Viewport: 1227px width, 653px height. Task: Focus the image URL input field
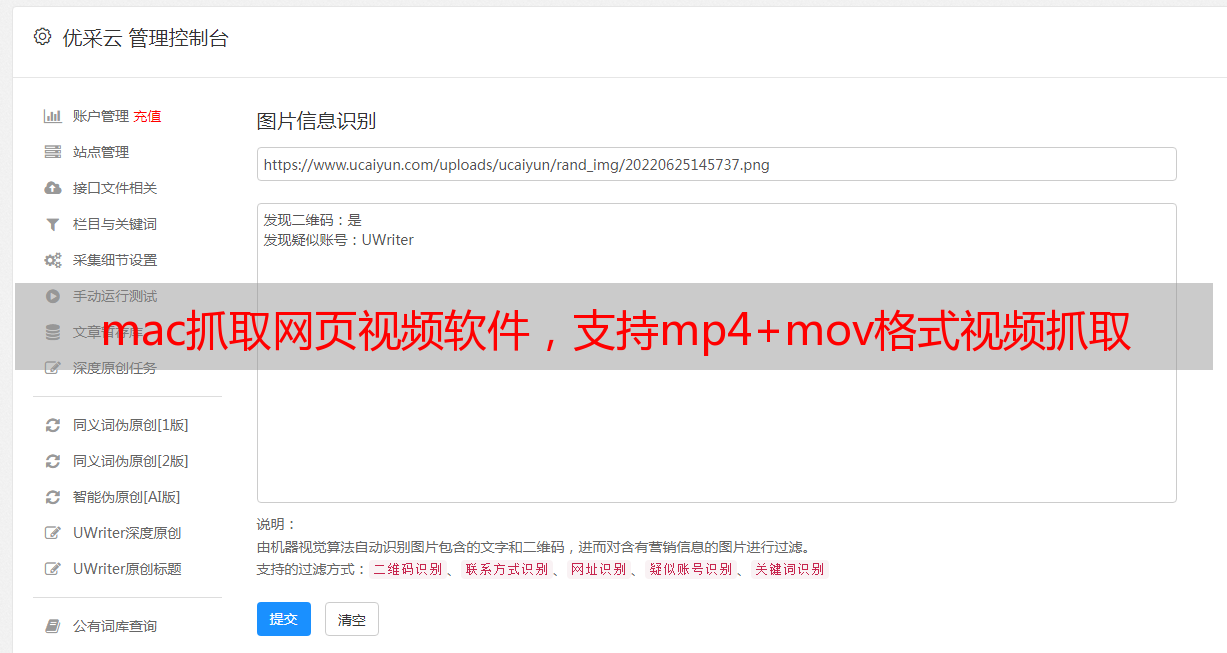(x=716, y=164)
